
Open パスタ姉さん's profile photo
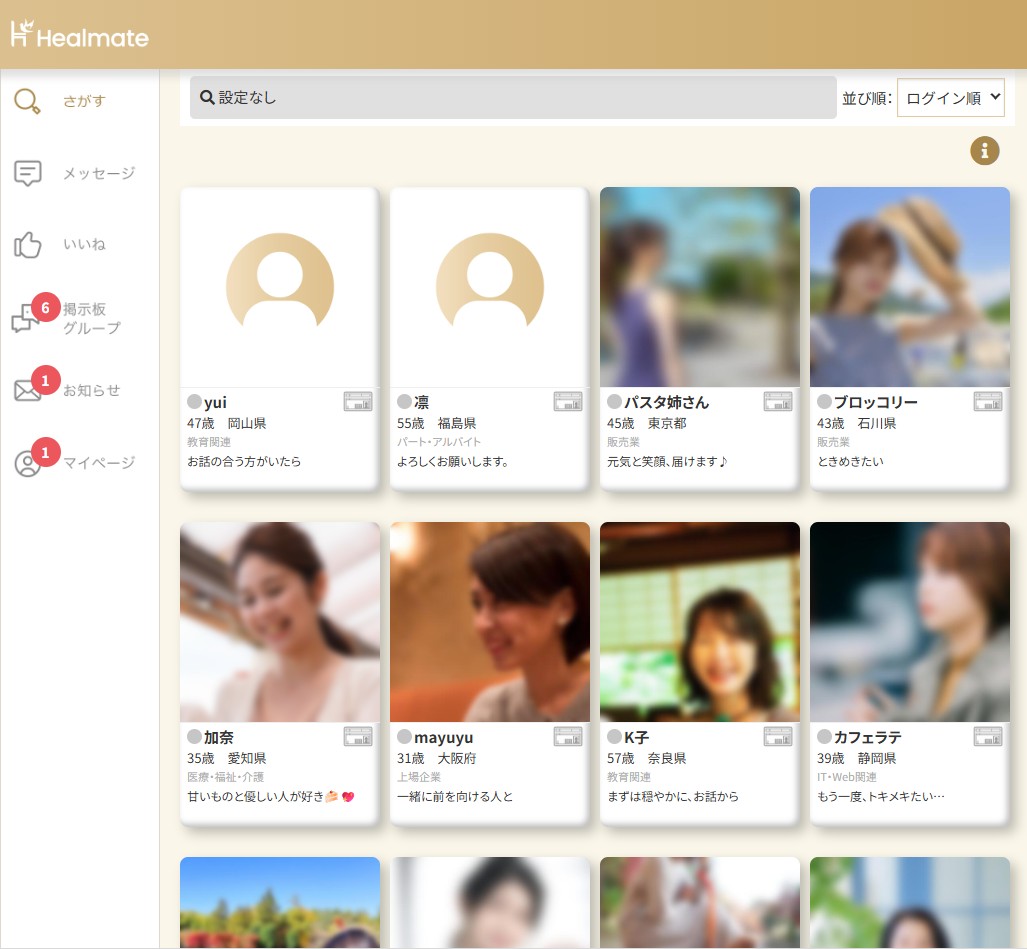pos(699,287)
